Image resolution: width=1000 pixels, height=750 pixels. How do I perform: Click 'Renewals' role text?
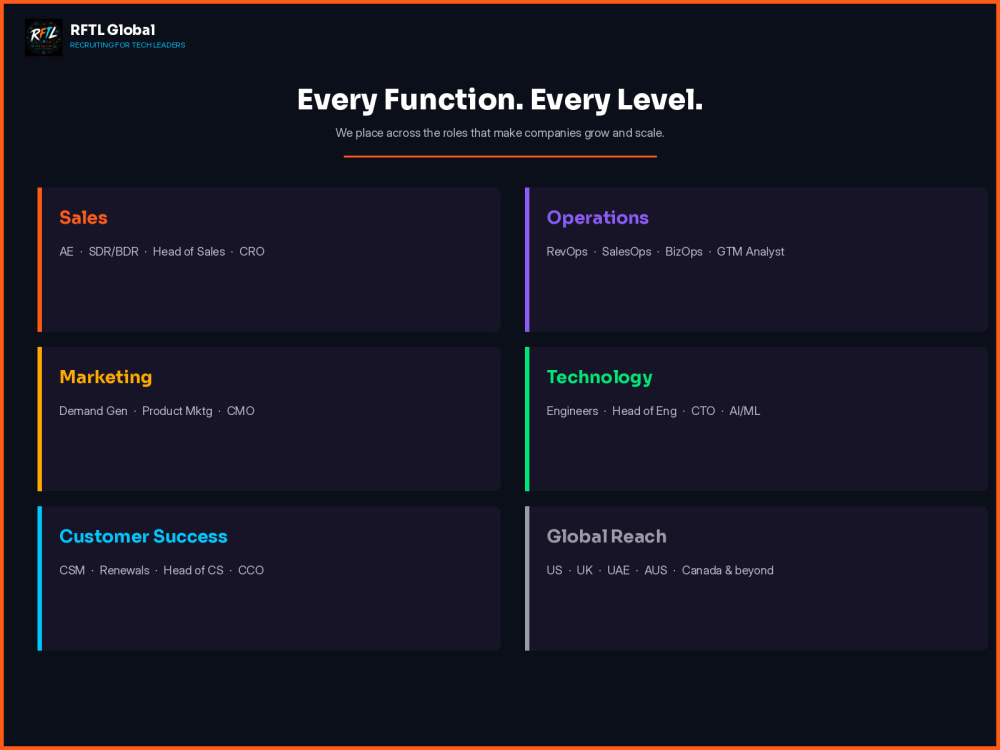124,570
